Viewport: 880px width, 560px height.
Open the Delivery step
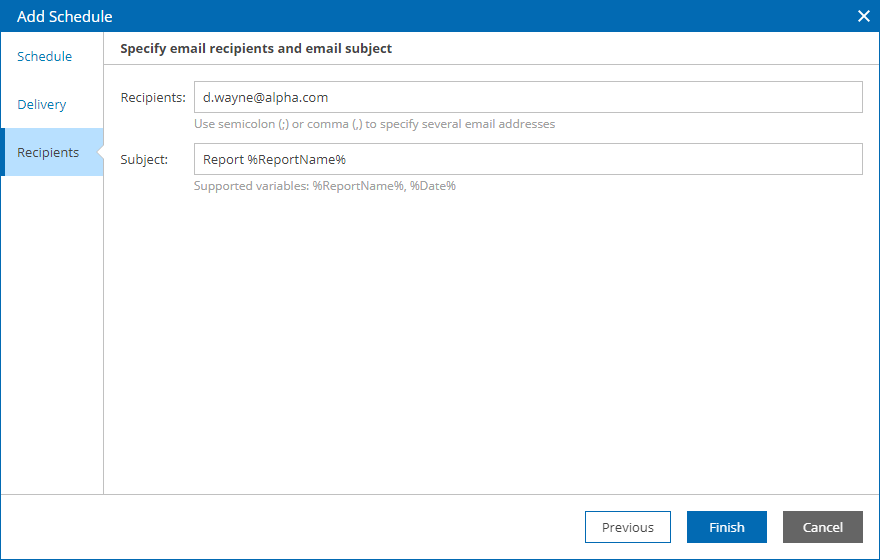(x=42, y=105)
